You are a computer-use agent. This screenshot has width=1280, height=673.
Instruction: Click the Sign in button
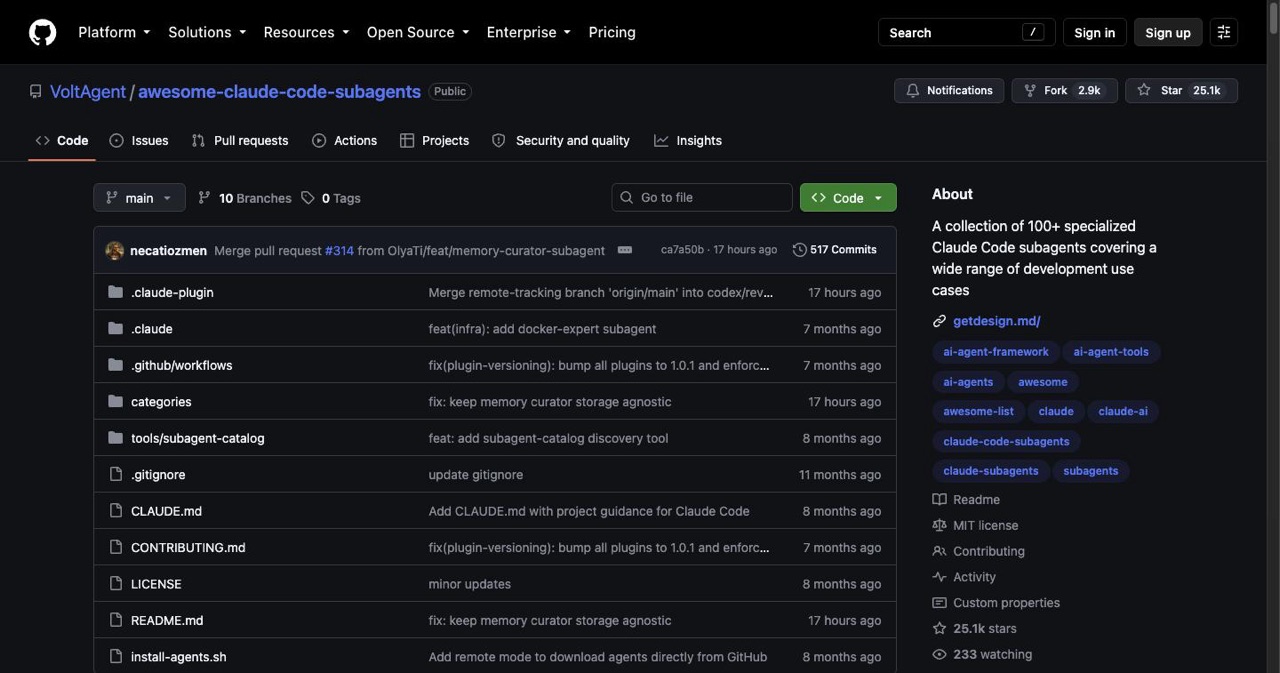click(1095, 32)
